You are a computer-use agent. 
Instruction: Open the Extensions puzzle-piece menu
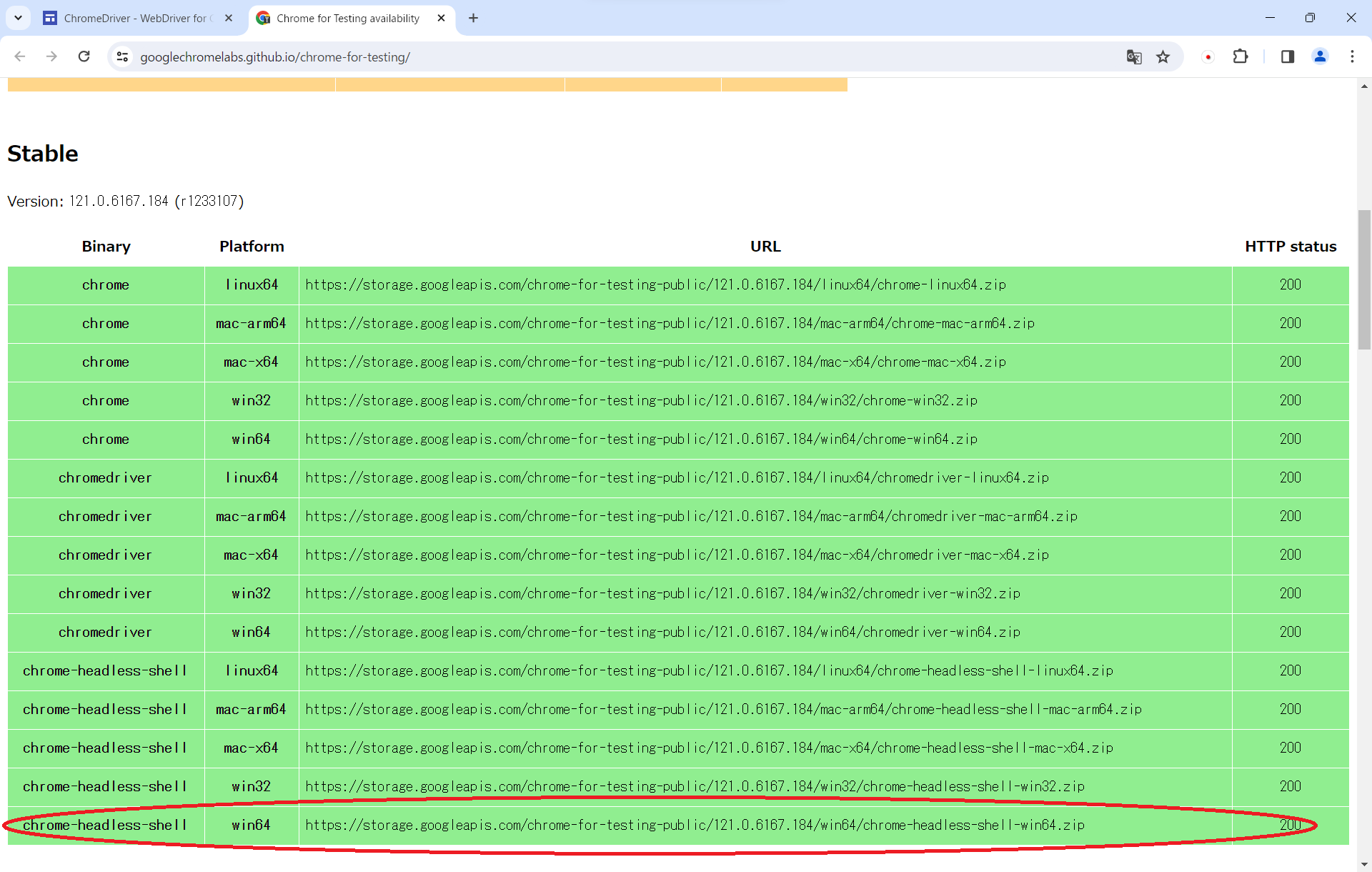[x=1241, y=56]
